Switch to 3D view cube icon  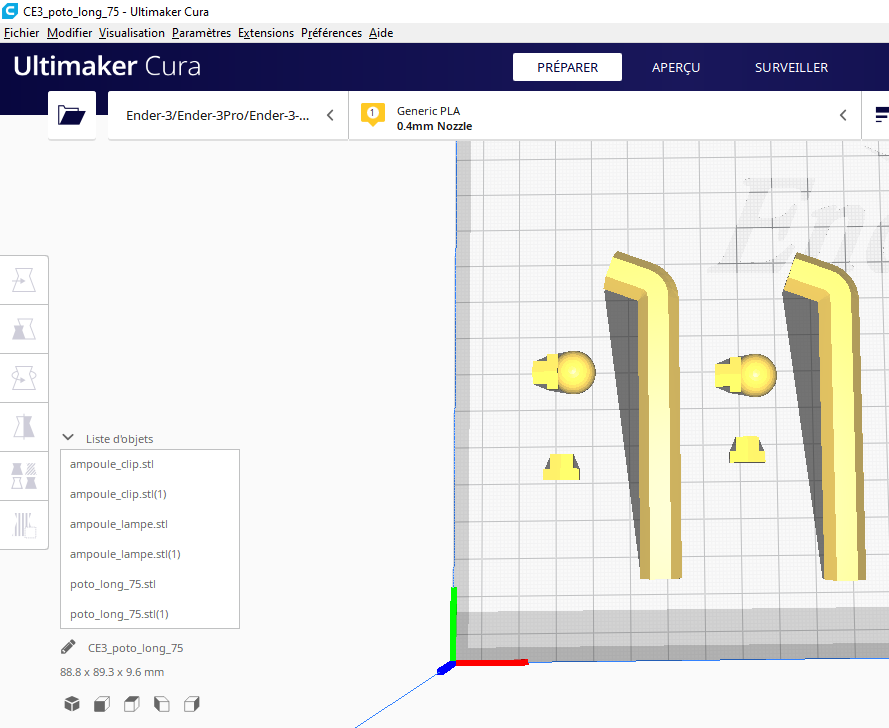(x=72, y=704)
